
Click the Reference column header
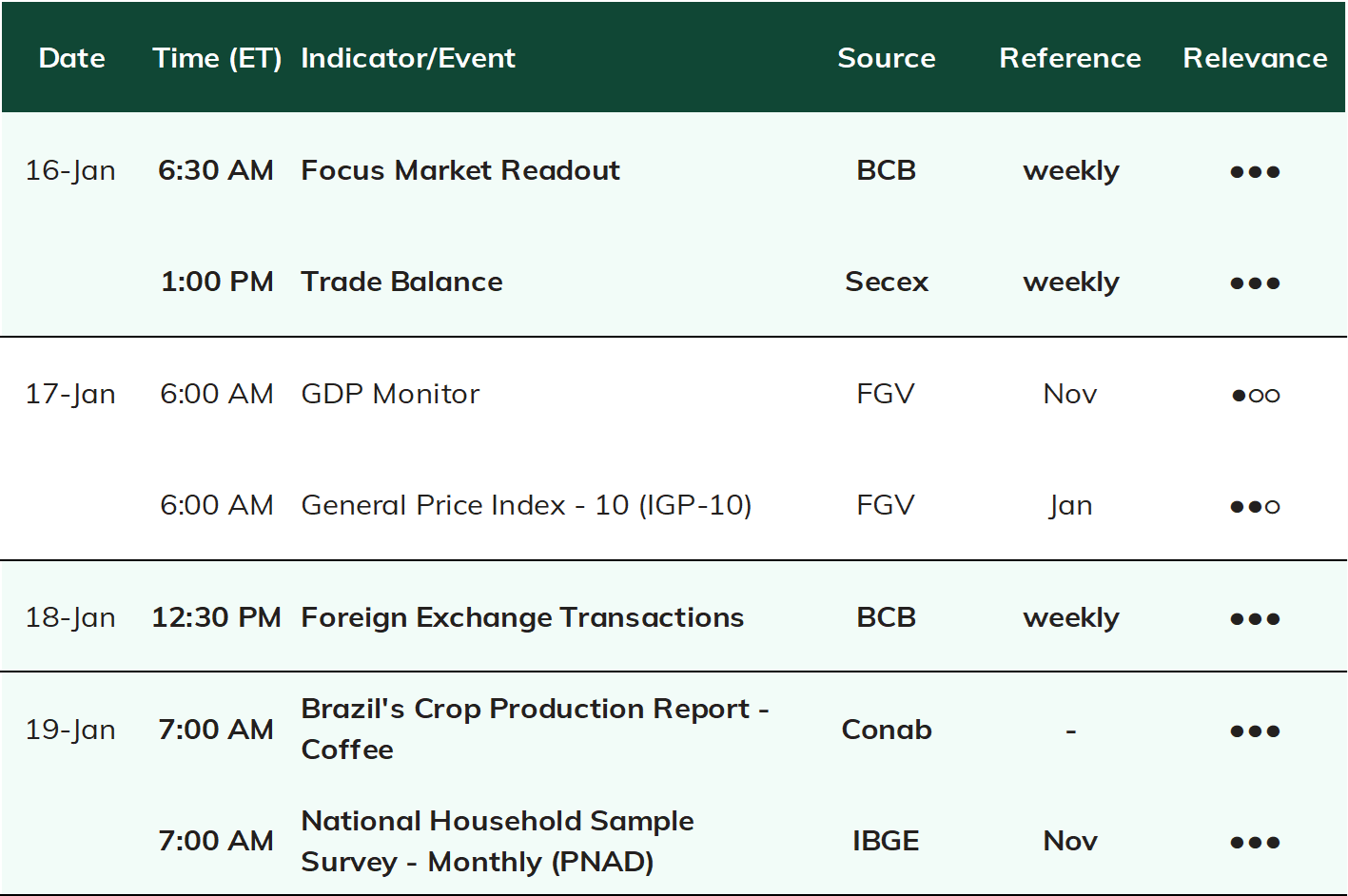1070,58
